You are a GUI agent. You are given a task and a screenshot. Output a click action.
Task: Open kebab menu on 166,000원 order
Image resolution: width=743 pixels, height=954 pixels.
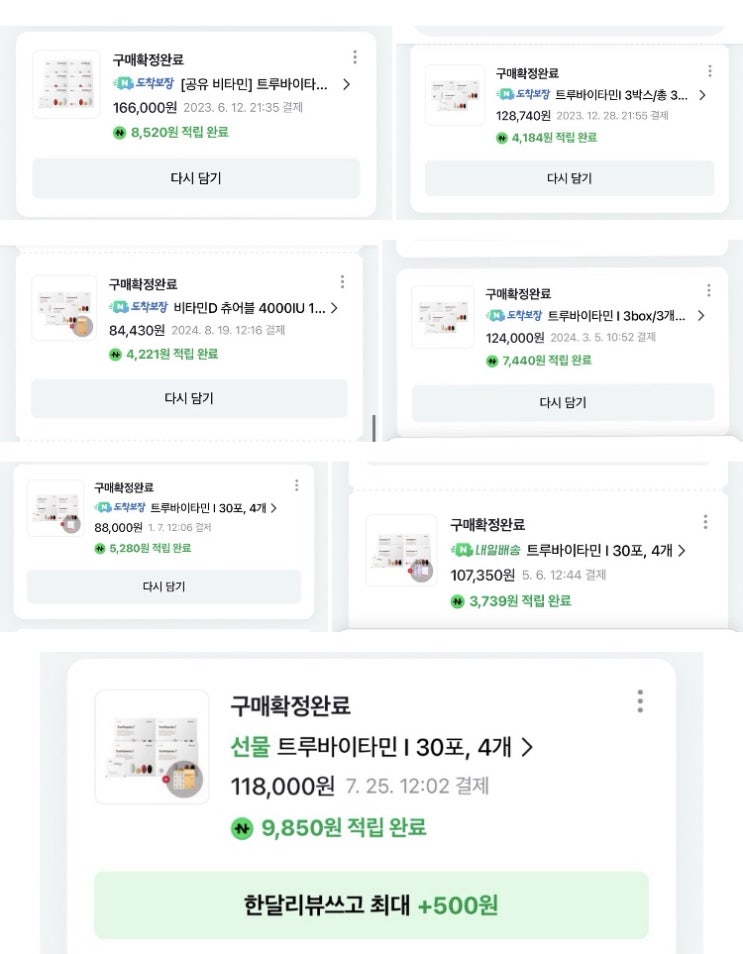355,57
